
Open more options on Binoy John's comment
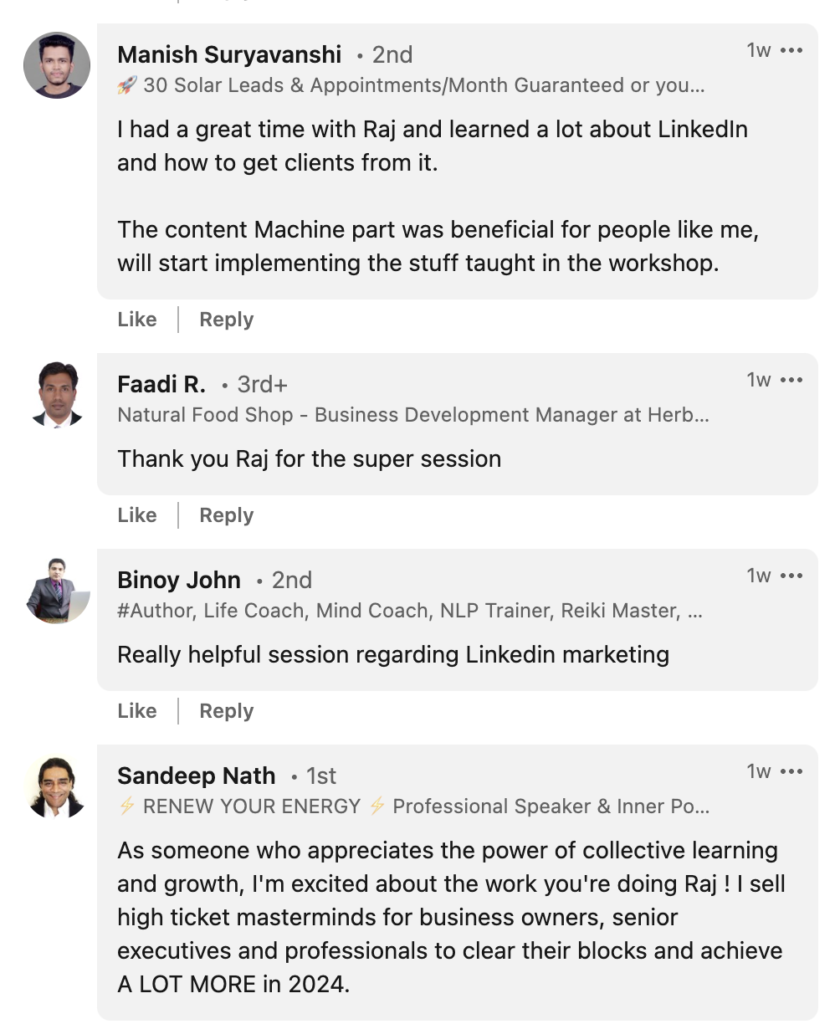click(x=791, y=576)
